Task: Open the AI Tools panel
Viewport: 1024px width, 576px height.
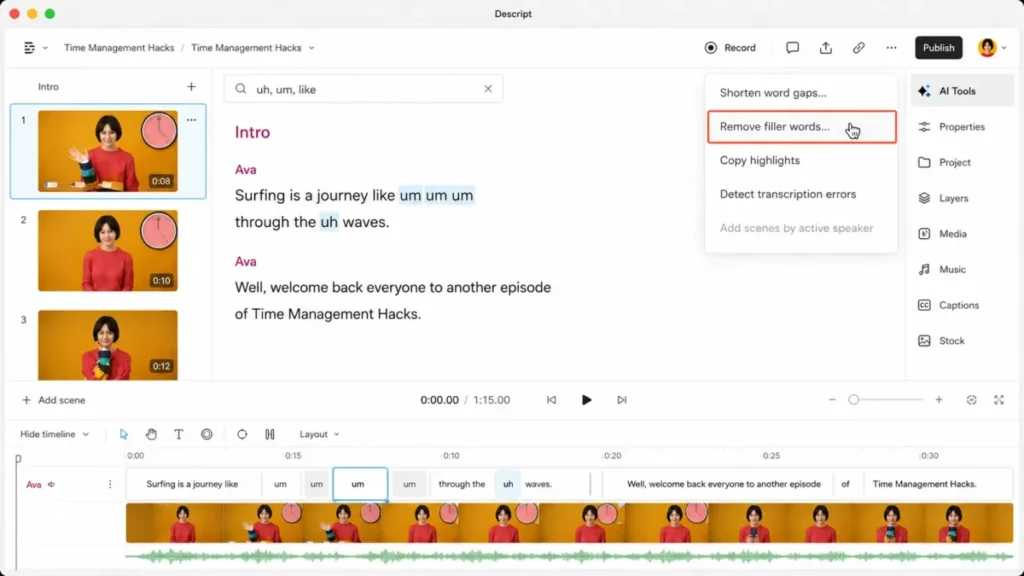Action: (961, 91)
